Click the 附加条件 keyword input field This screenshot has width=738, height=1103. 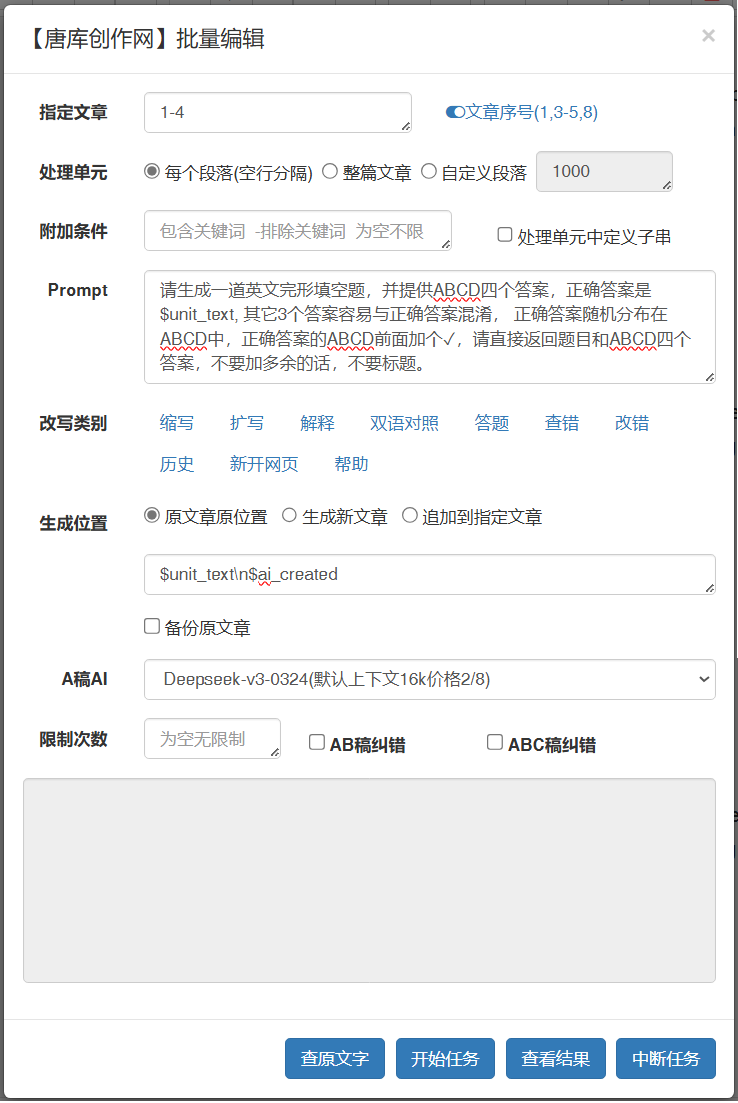tap(298, 231)
